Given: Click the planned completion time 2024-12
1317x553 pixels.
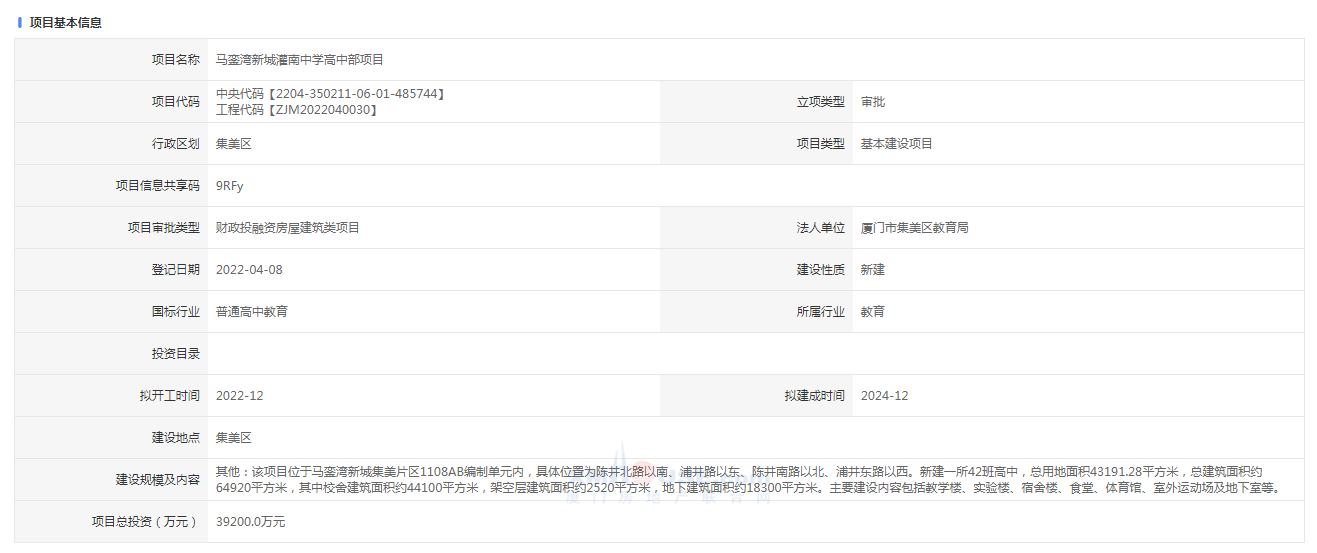Looking at the screenshot, I should pos(884,396).
